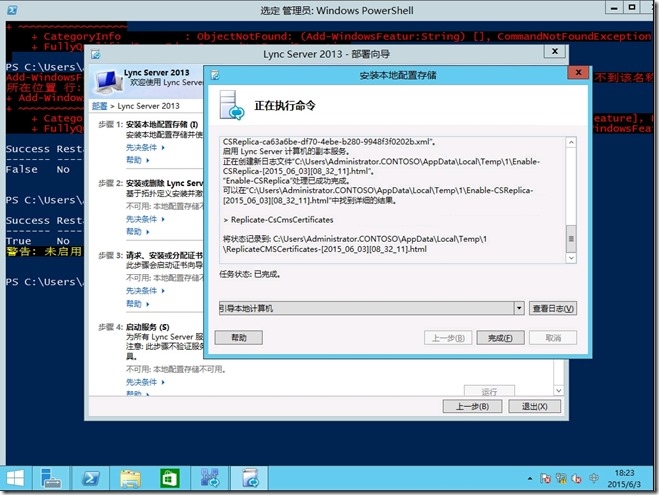Click Lync deployment wizard title bar icon
This screenshot has height=495, width=659.
click(95, 54)
